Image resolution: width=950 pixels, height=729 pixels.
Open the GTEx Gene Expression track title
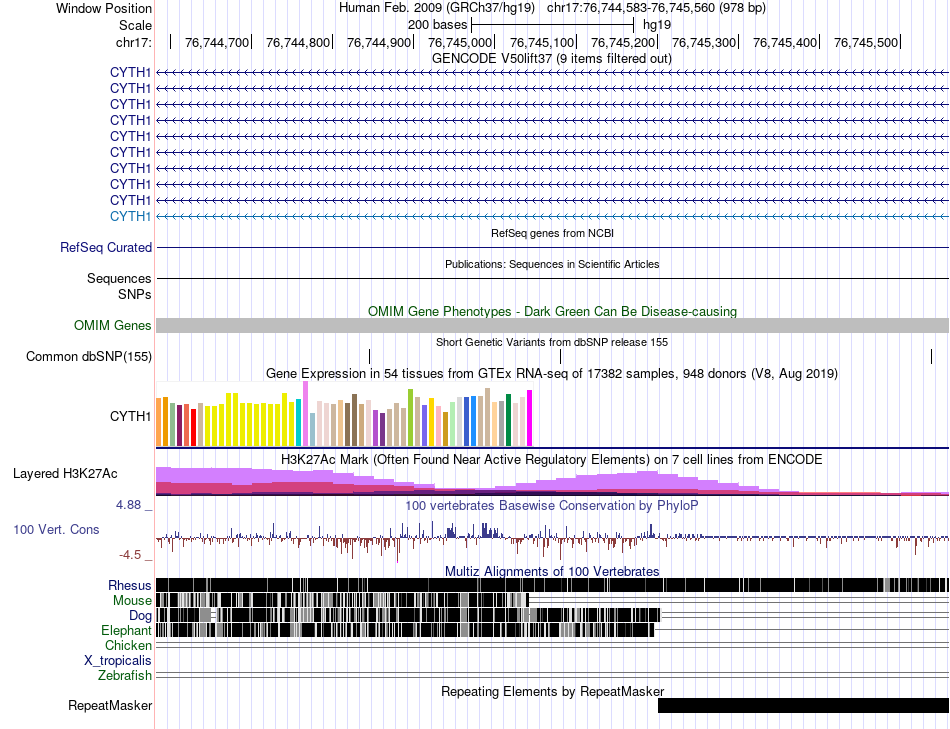pyautogui.click(x=552, y=373)
